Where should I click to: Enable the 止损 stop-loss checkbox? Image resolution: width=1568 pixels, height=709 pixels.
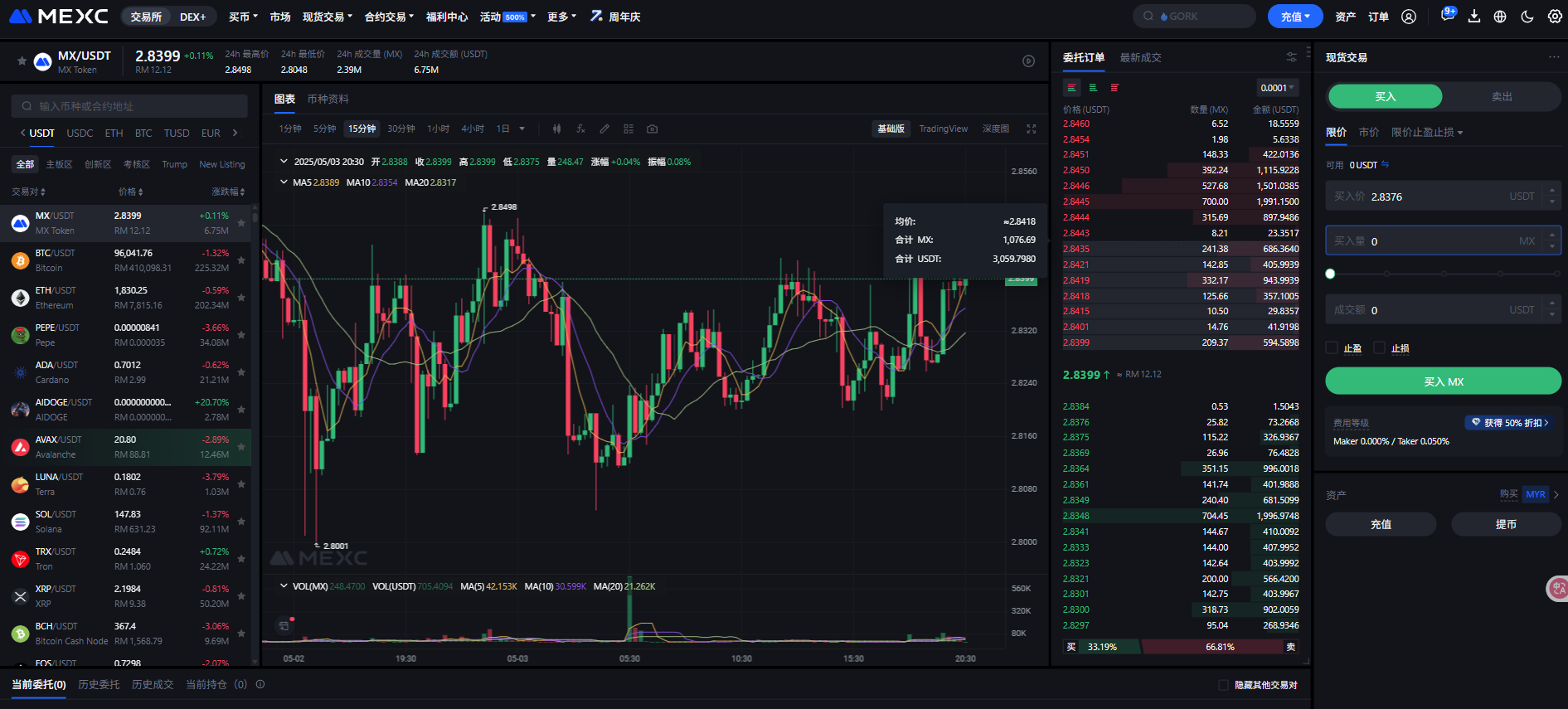coord(1380,347)
